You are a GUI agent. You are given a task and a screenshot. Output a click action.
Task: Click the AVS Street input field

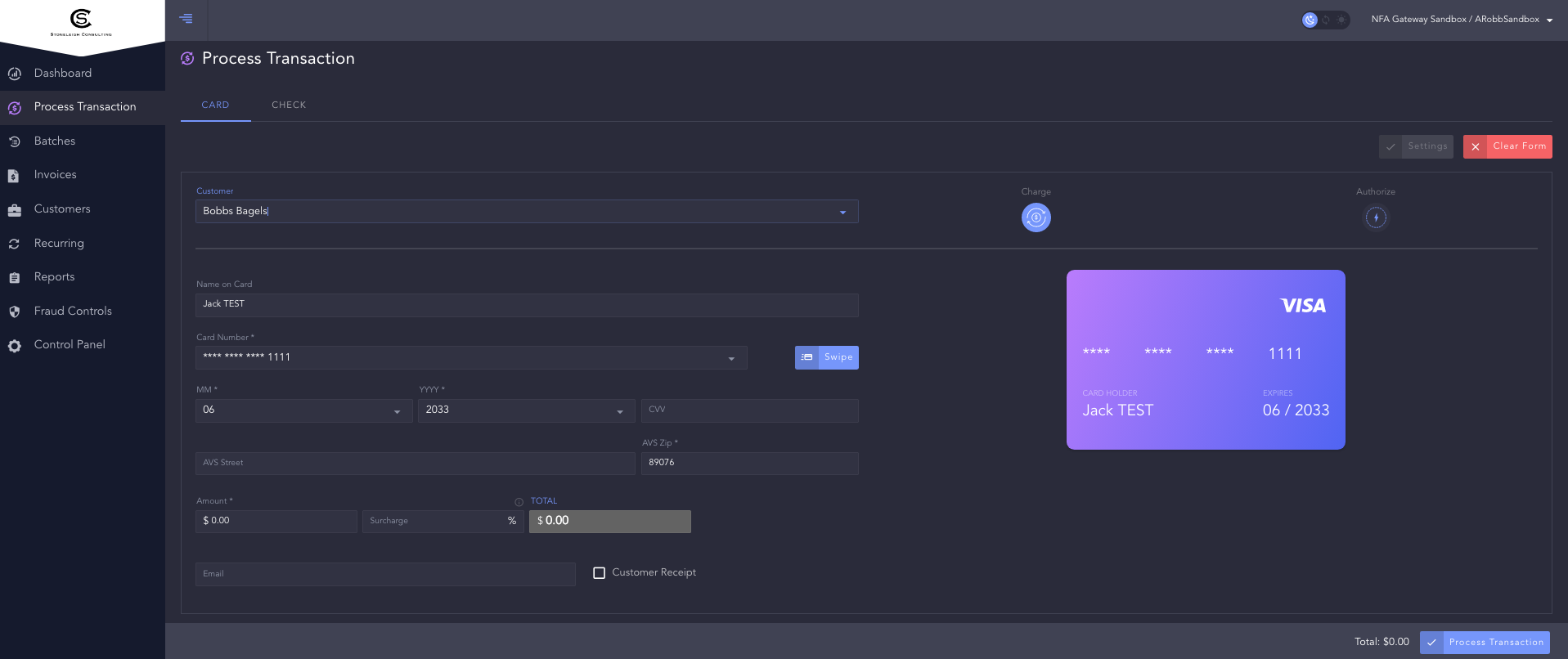pos(416,464)
